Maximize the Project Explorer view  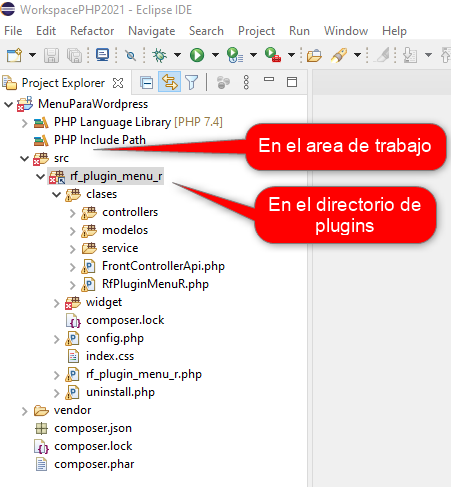[x=292, y=82]
